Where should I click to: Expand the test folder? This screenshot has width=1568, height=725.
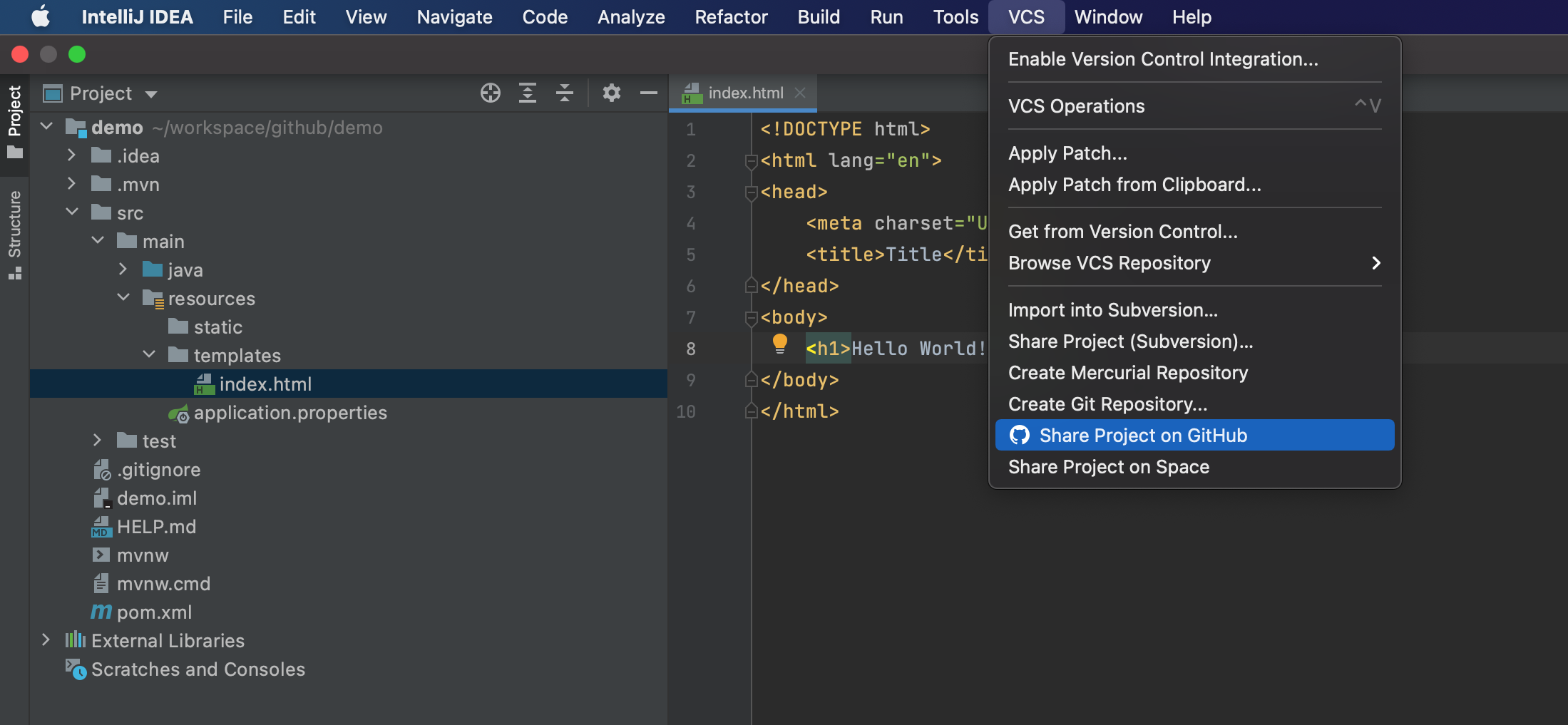pyautogui.click(x=97, y=440)
